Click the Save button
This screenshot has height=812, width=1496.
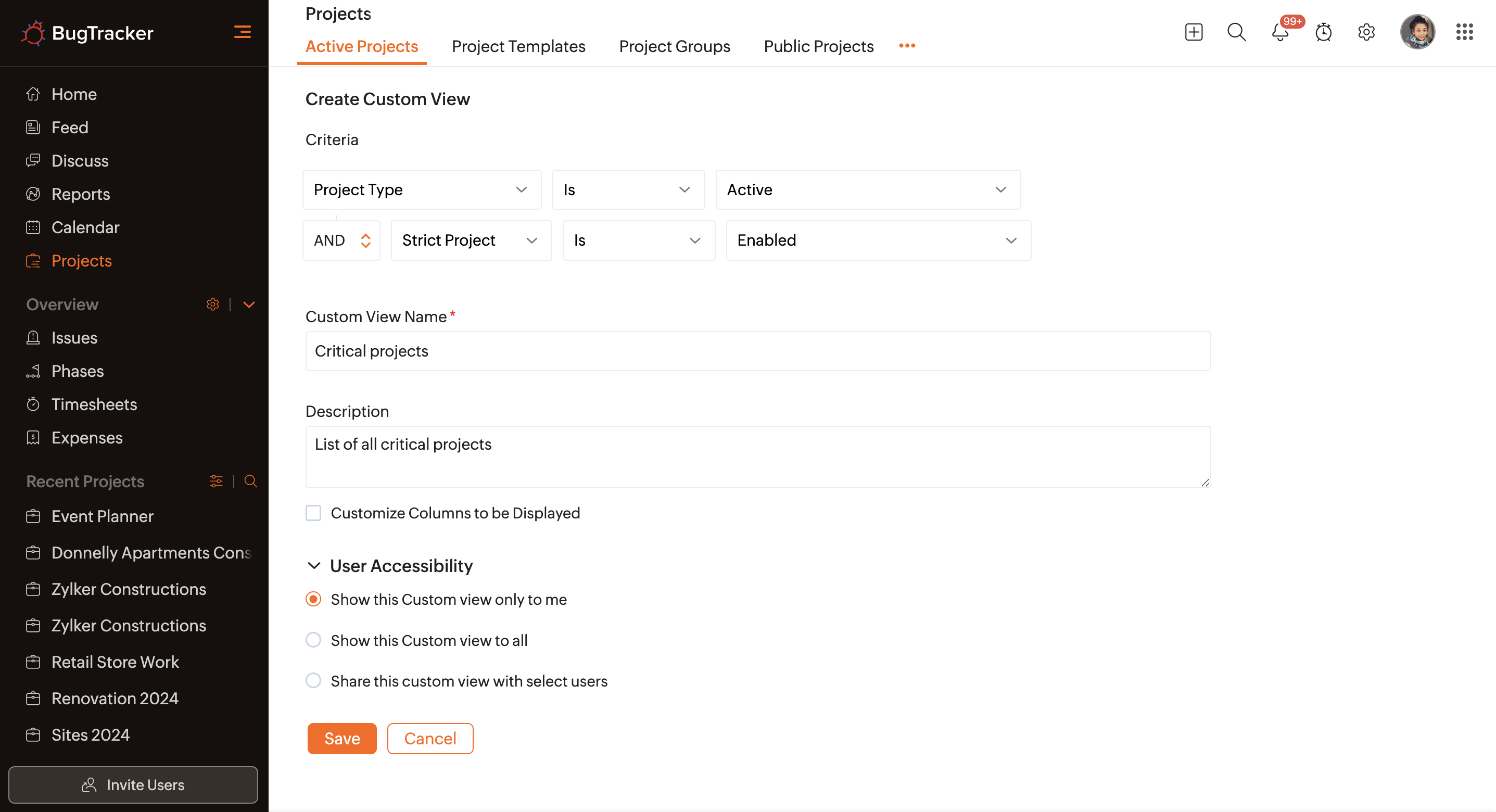pyautogui.click(x=341, y=738)
